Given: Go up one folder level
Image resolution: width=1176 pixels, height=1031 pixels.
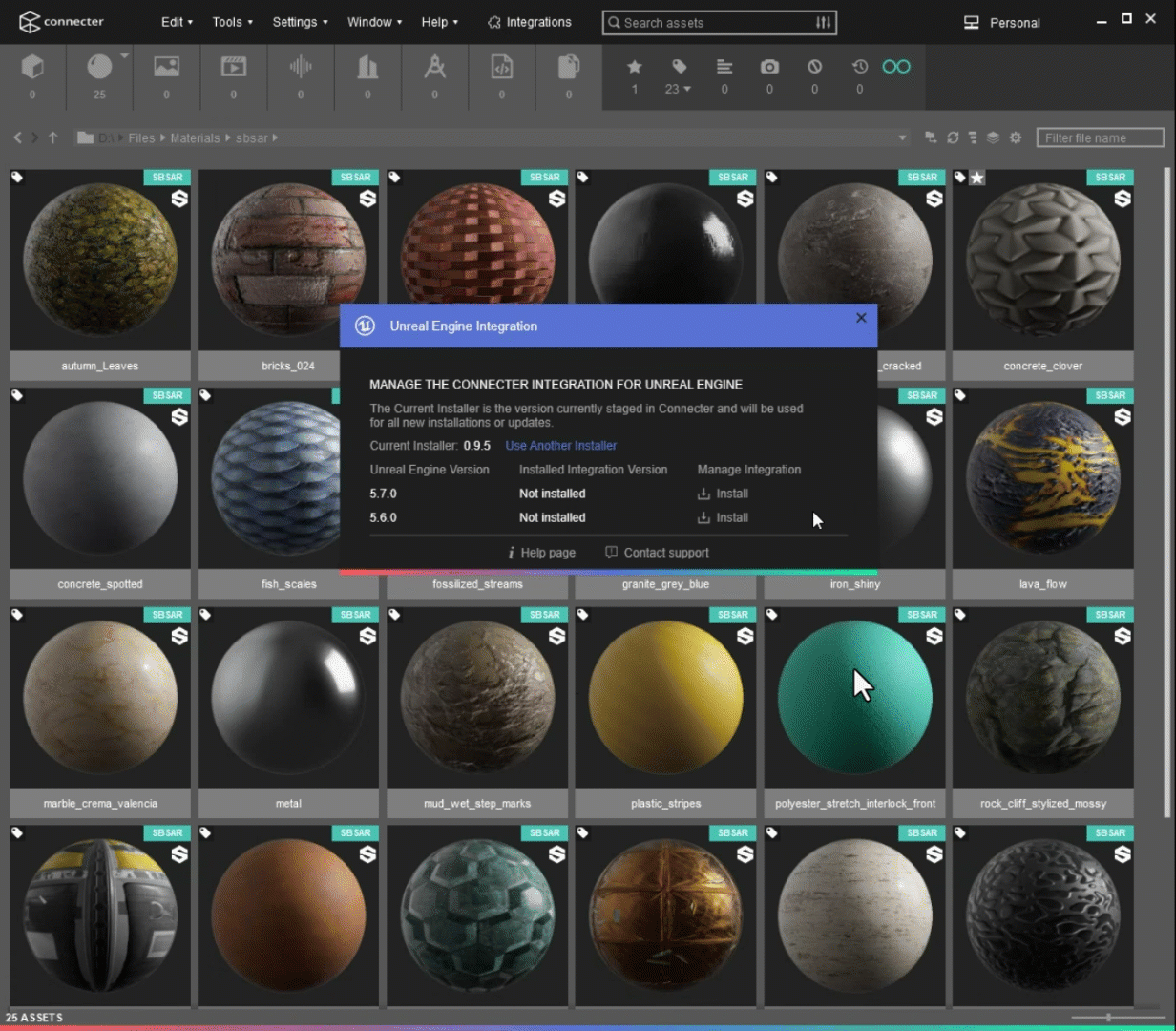Looking at the screenshot, I should pos(52,137).
